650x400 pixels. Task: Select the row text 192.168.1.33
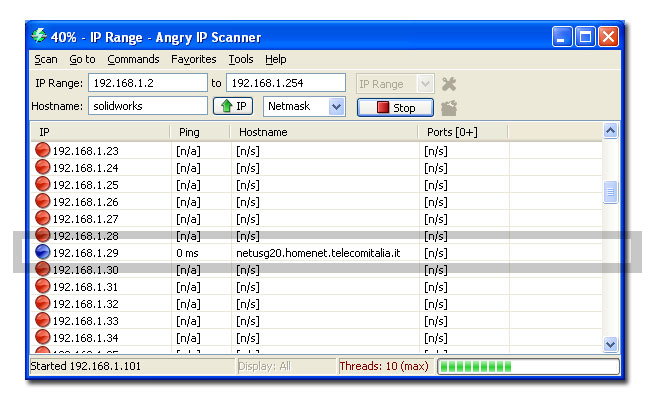(85, 321)
